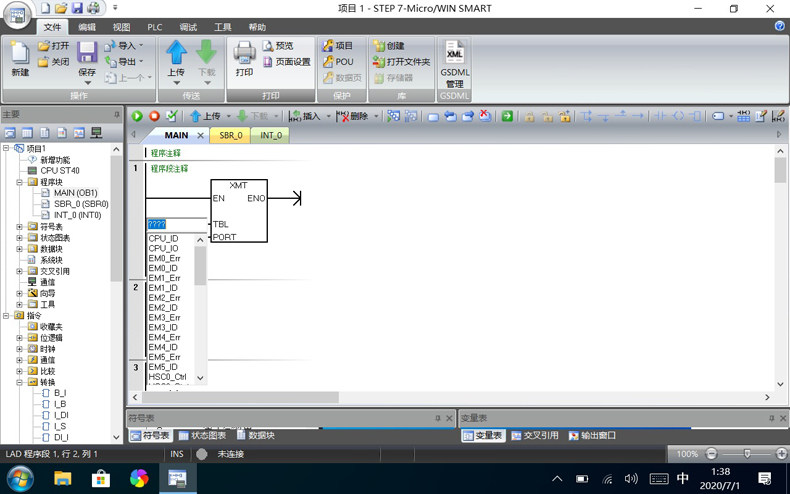Expand the 位逻辑 instruction folder
790x494 pixels.
click(19, 338)
